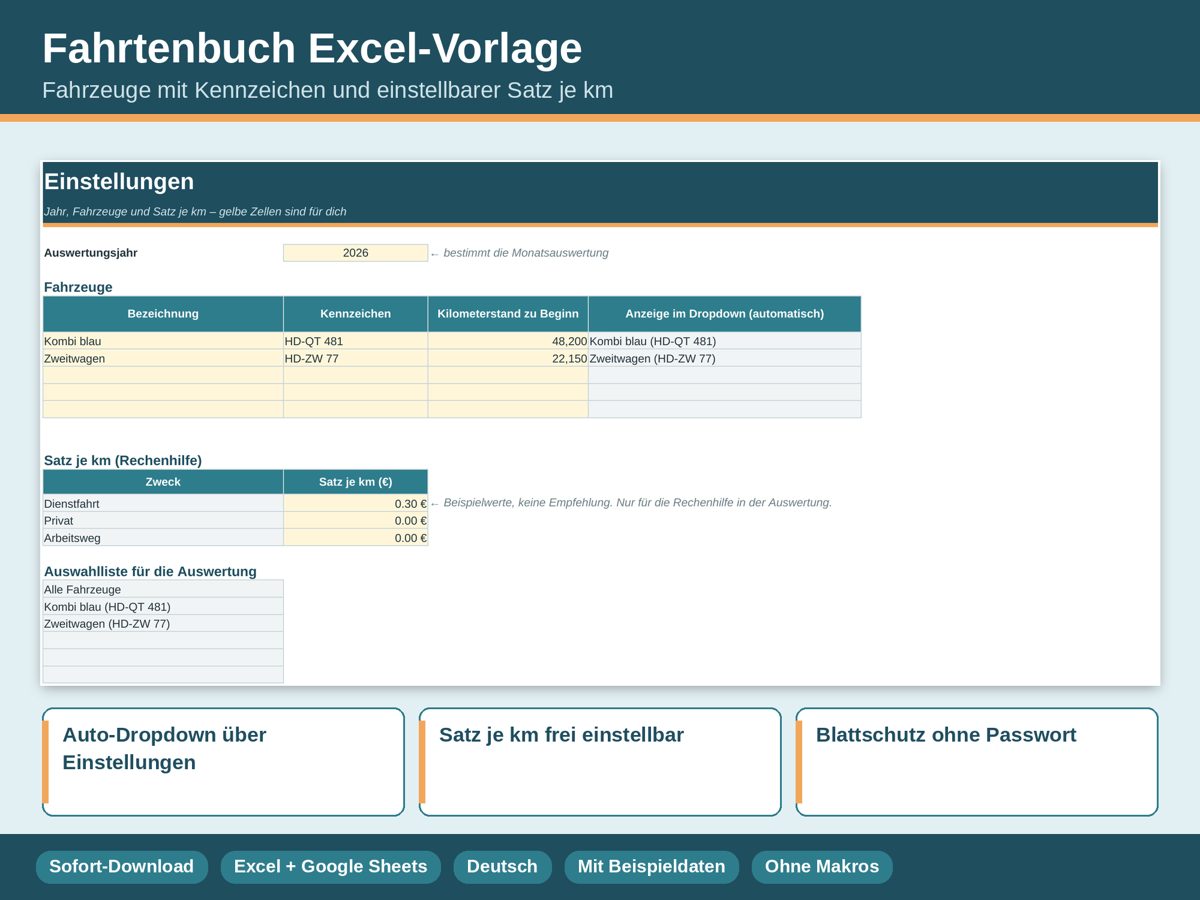Open the "Satz je km frei einstellbar" card
The height and width of the screenshot is (900, 1200).
click(600, 762)
